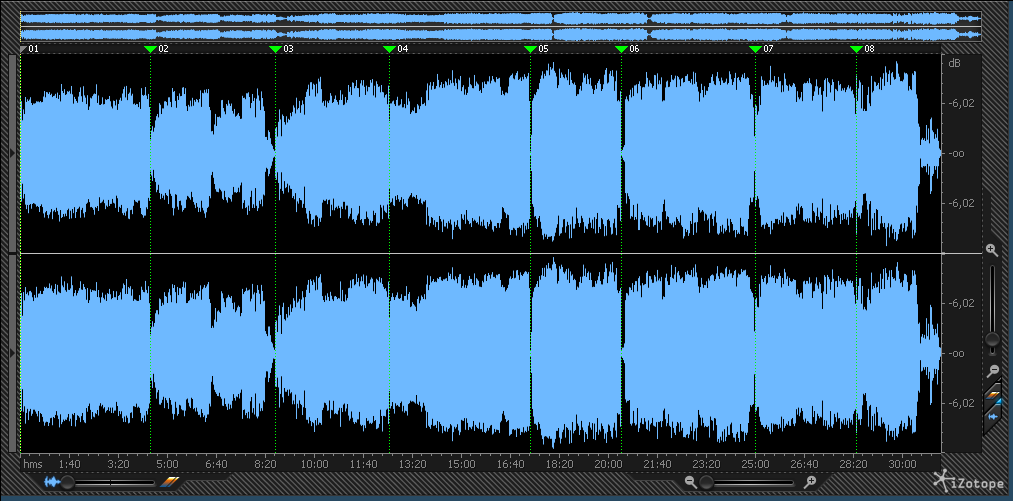Click the orange spectrogram icon on right panel
Screen dimensions: 1013x501
coord(992,394)
